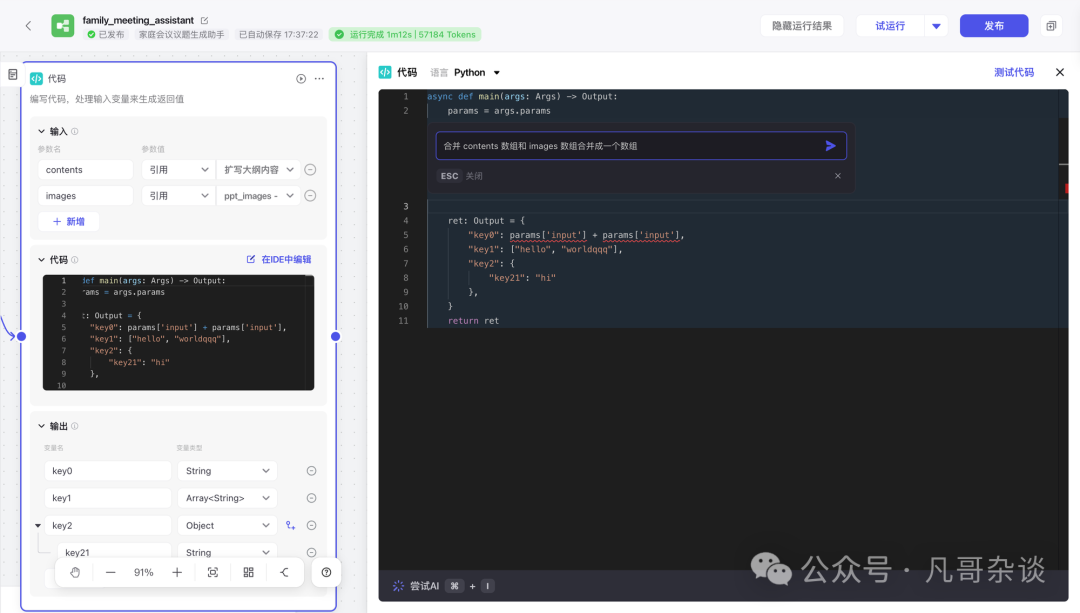Show info tooltip next to 输出
Screen dimensions: 1080x613
74,426
